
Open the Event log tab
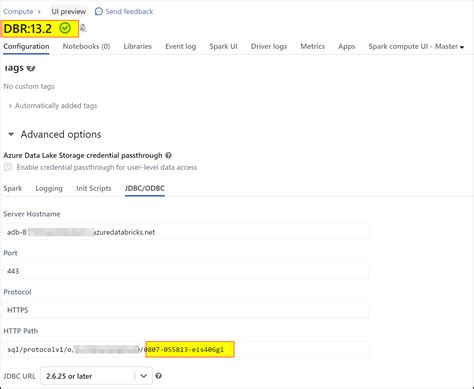pyautogui.click(x=180, y=46)
